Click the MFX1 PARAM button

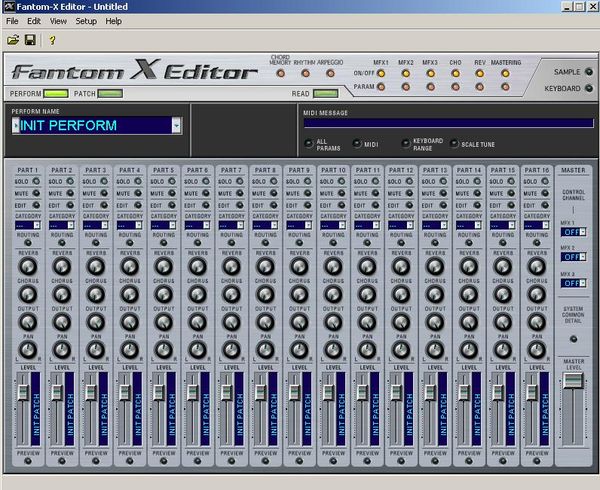tap(381, 87)
